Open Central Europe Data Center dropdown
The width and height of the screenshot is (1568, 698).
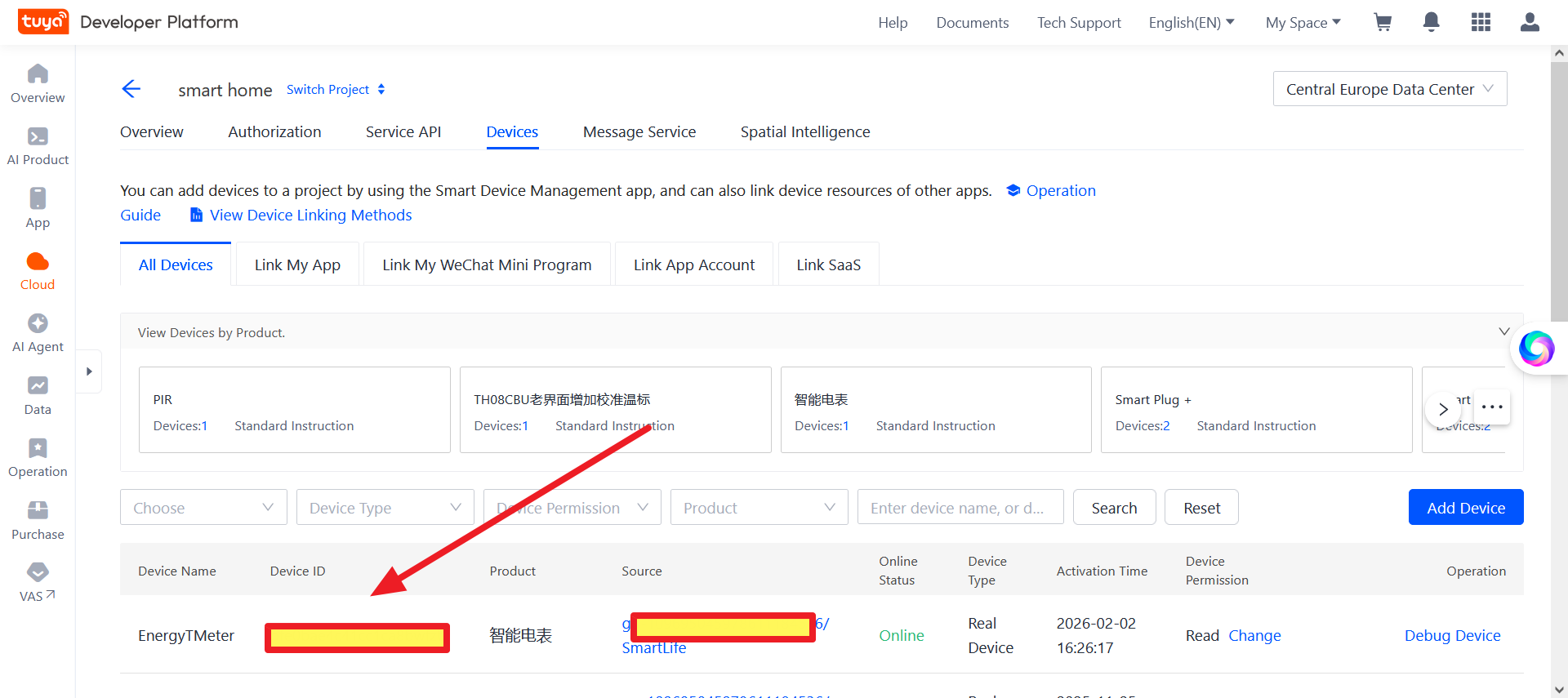(1389, 89)
